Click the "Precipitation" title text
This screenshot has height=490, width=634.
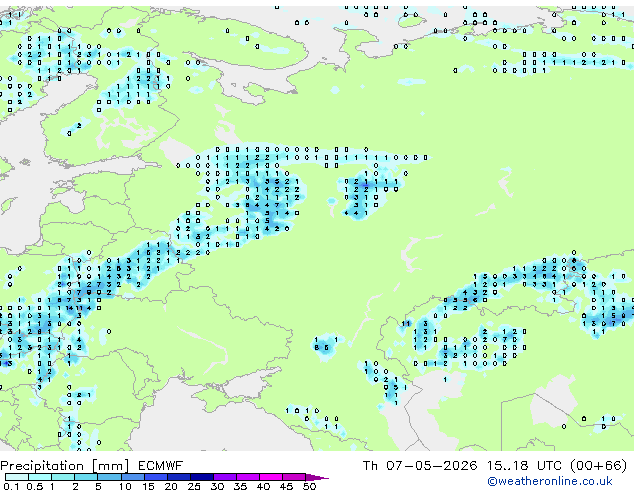click(42, 466)
